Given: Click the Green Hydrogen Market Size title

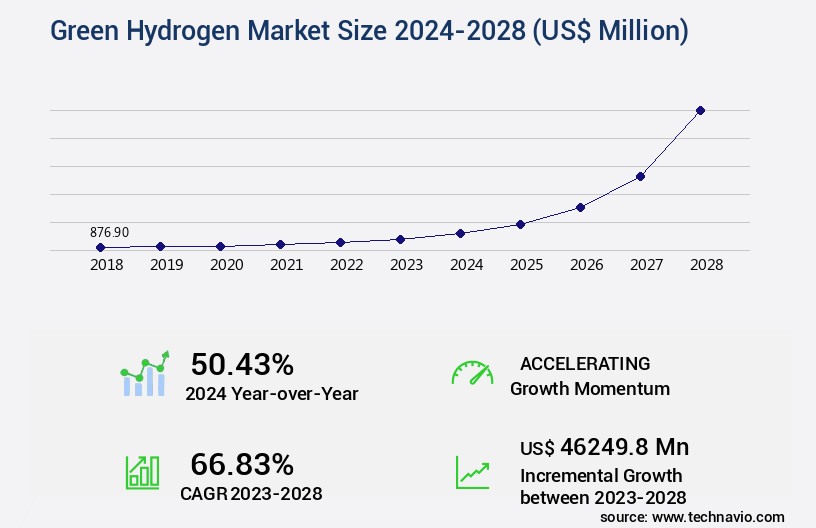Looking at the screenshot, I should point(369,31).
